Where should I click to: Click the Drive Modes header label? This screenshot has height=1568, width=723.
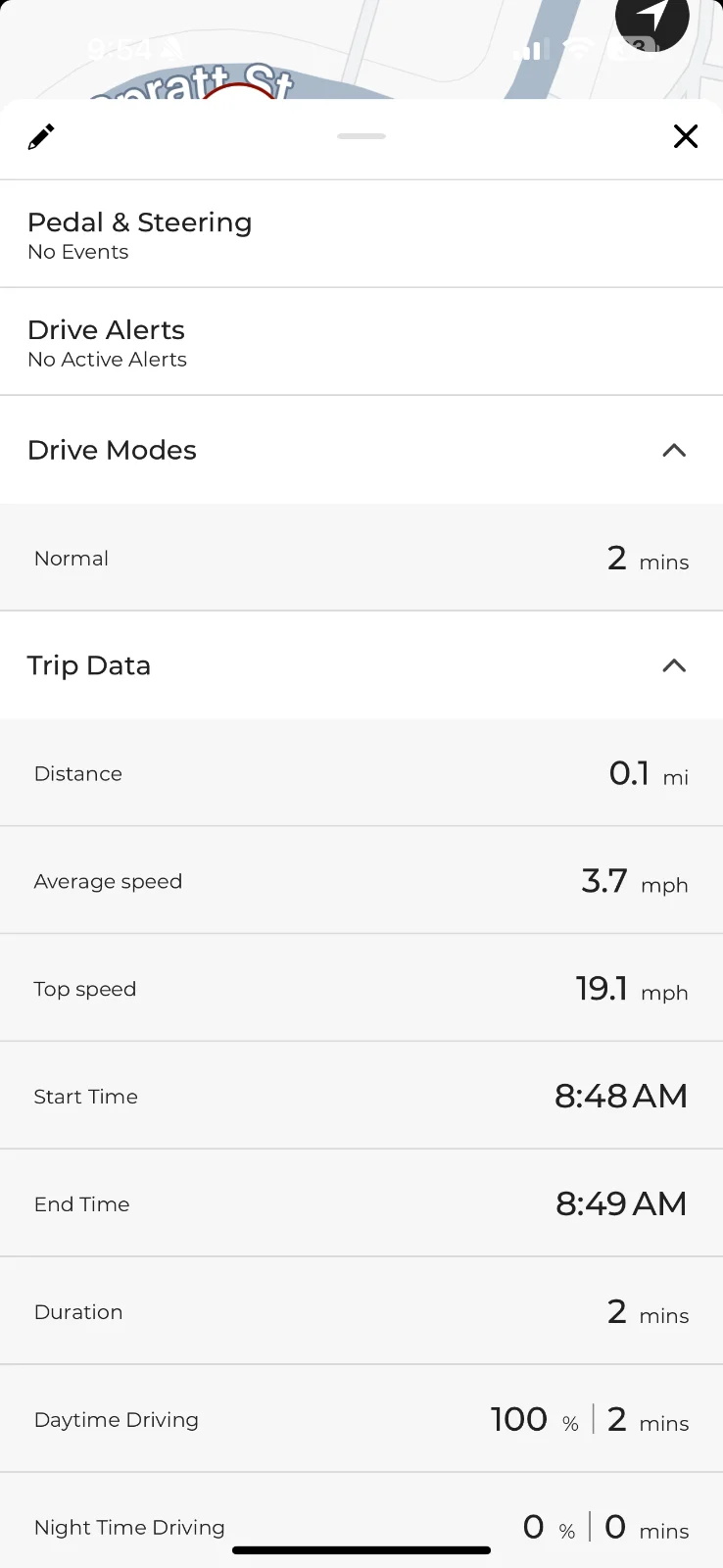point(112,450)
